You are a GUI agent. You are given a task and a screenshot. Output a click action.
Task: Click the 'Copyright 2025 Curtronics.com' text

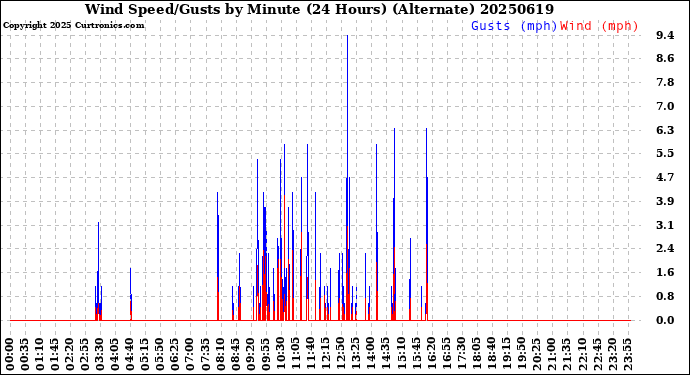(x=73, y=26)
